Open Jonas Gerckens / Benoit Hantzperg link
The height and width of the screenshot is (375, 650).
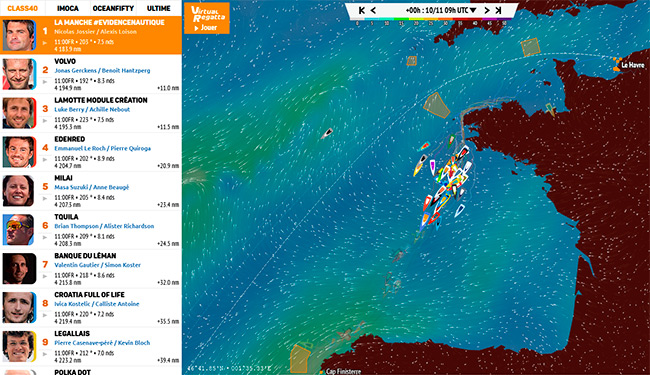click(x=102, y=70)
